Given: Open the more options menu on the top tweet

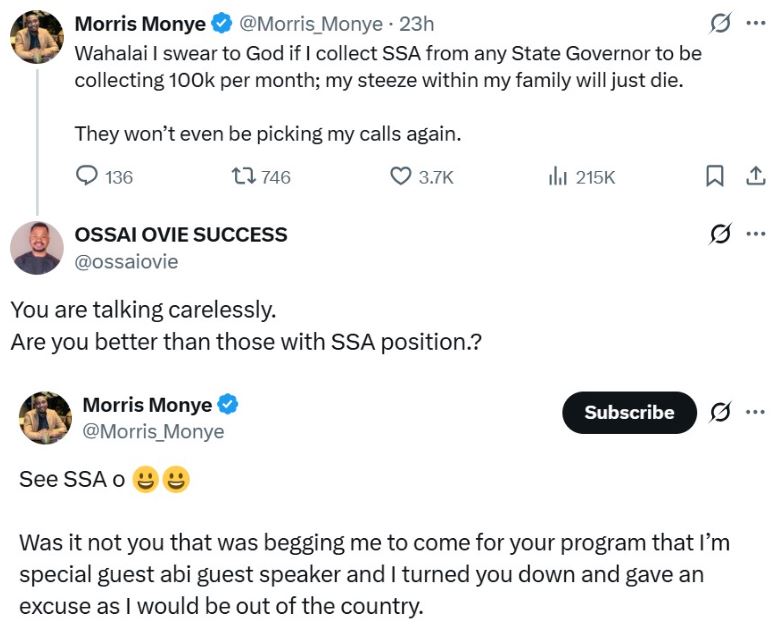Looking at the screenshot, I should (x=755, y=24).
